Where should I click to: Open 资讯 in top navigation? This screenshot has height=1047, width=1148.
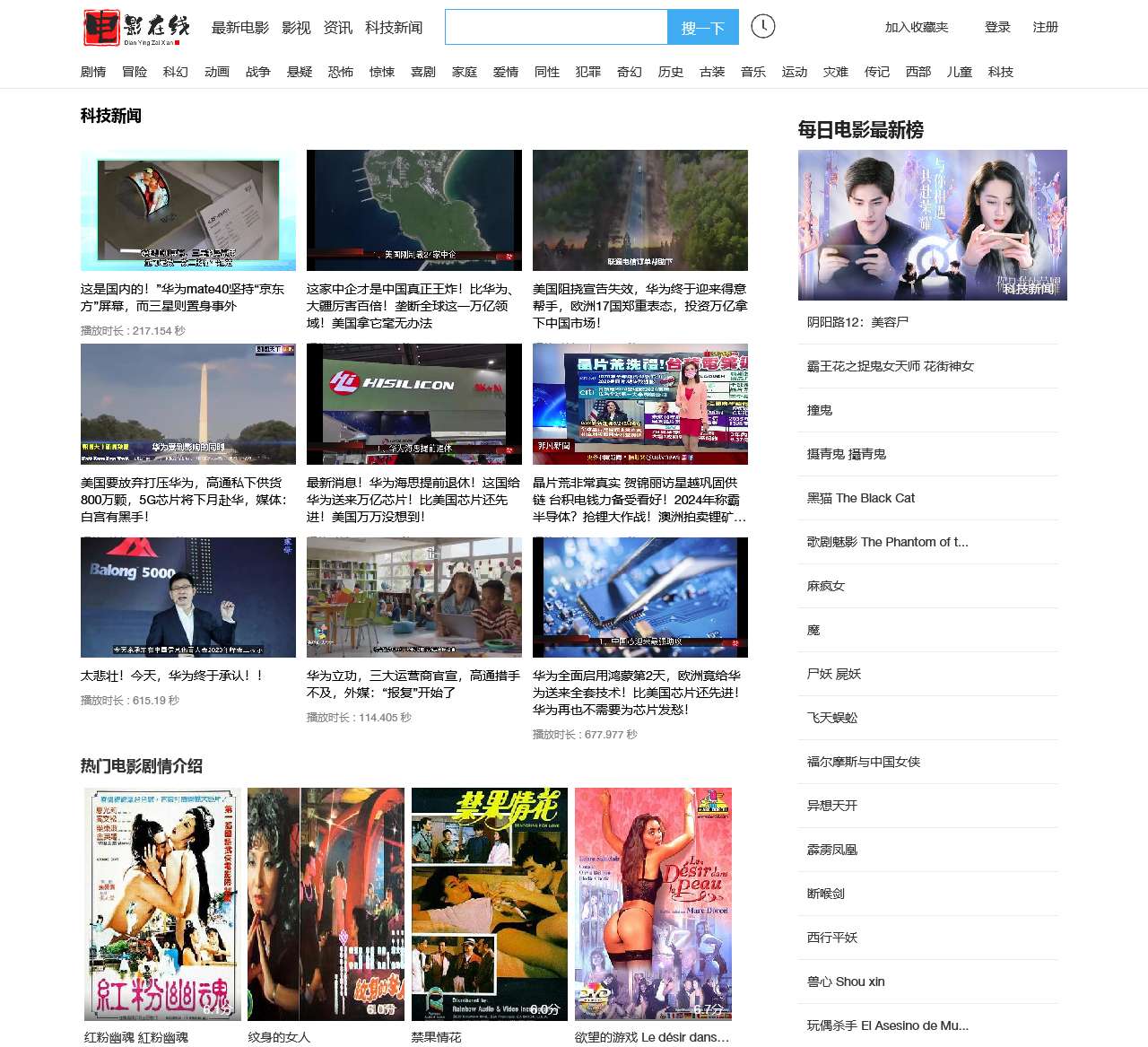click(x=338, y=28)
